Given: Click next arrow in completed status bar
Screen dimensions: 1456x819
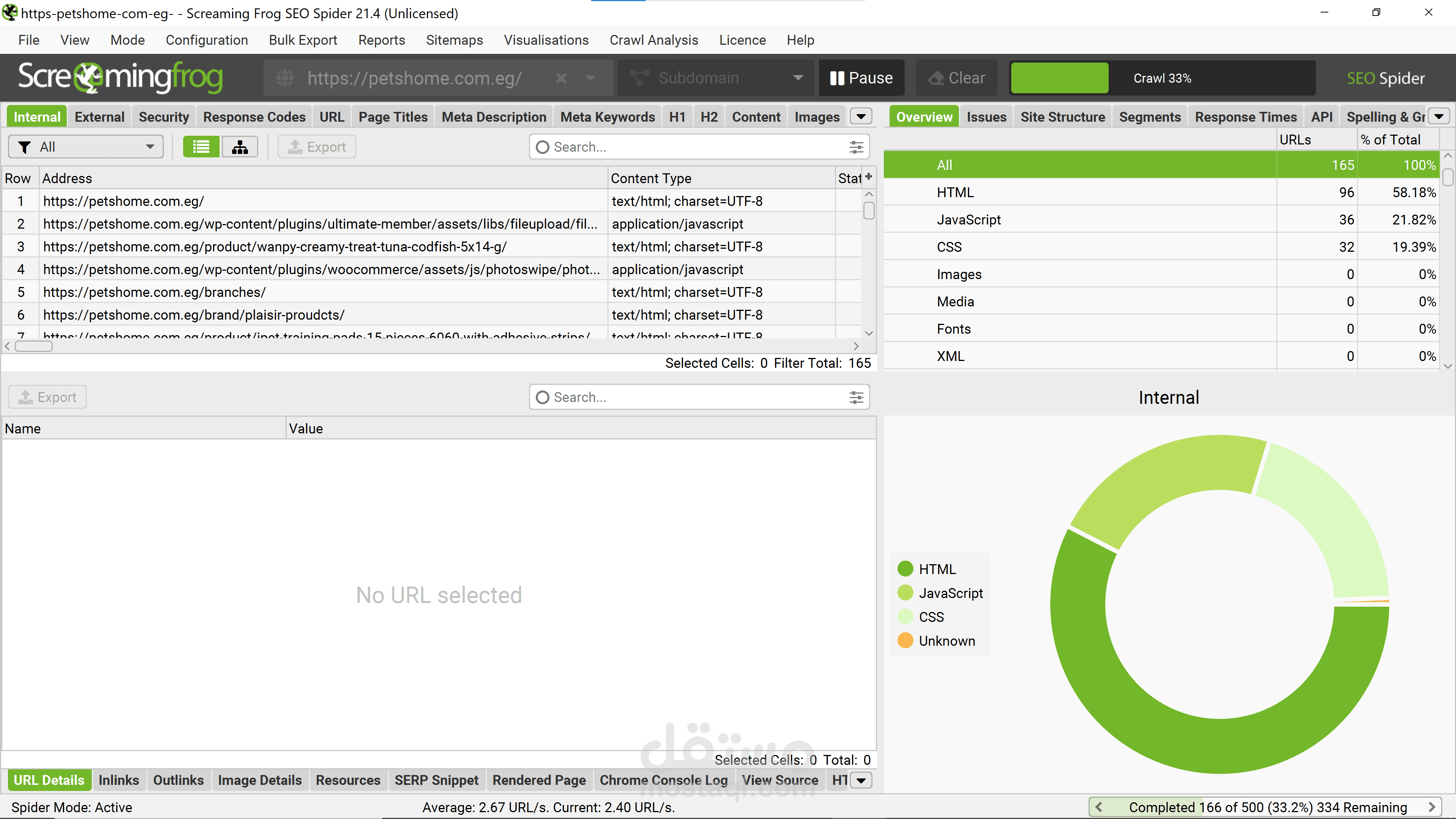Looking at the screenshot, I should click(1431, 807).
